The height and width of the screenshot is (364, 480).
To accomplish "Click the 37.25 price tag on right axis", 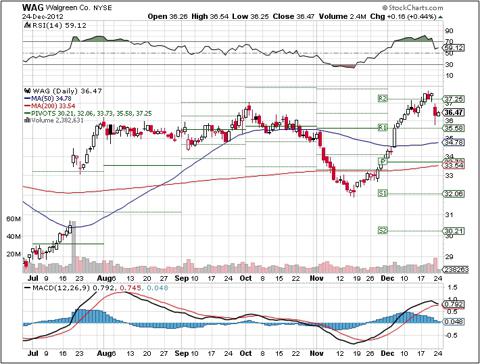I will [x=454, y=99].
